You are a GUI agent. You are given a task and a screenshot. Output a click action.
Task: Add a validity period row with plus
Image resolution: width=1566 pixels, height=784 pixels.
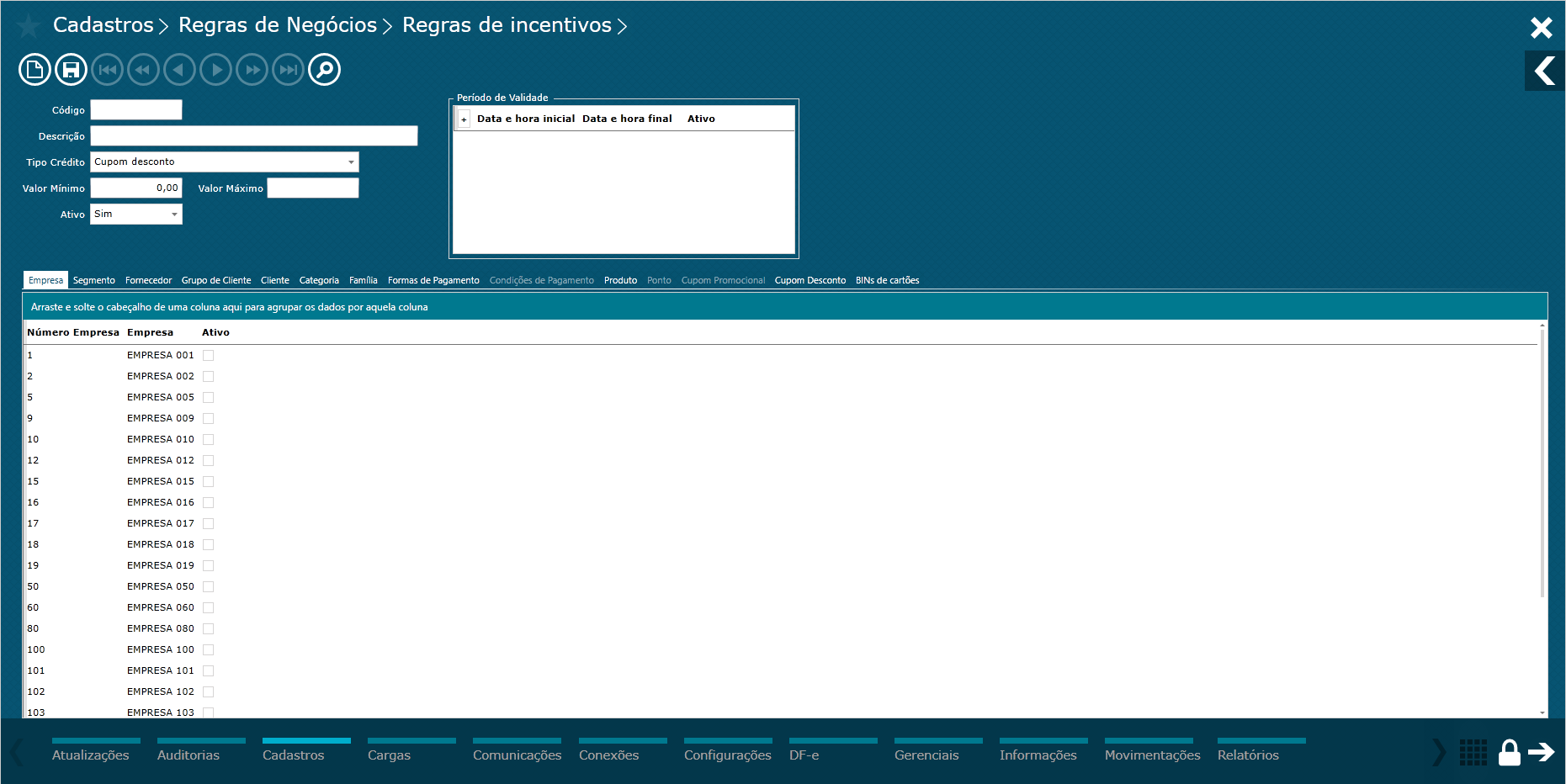[464, 119]
